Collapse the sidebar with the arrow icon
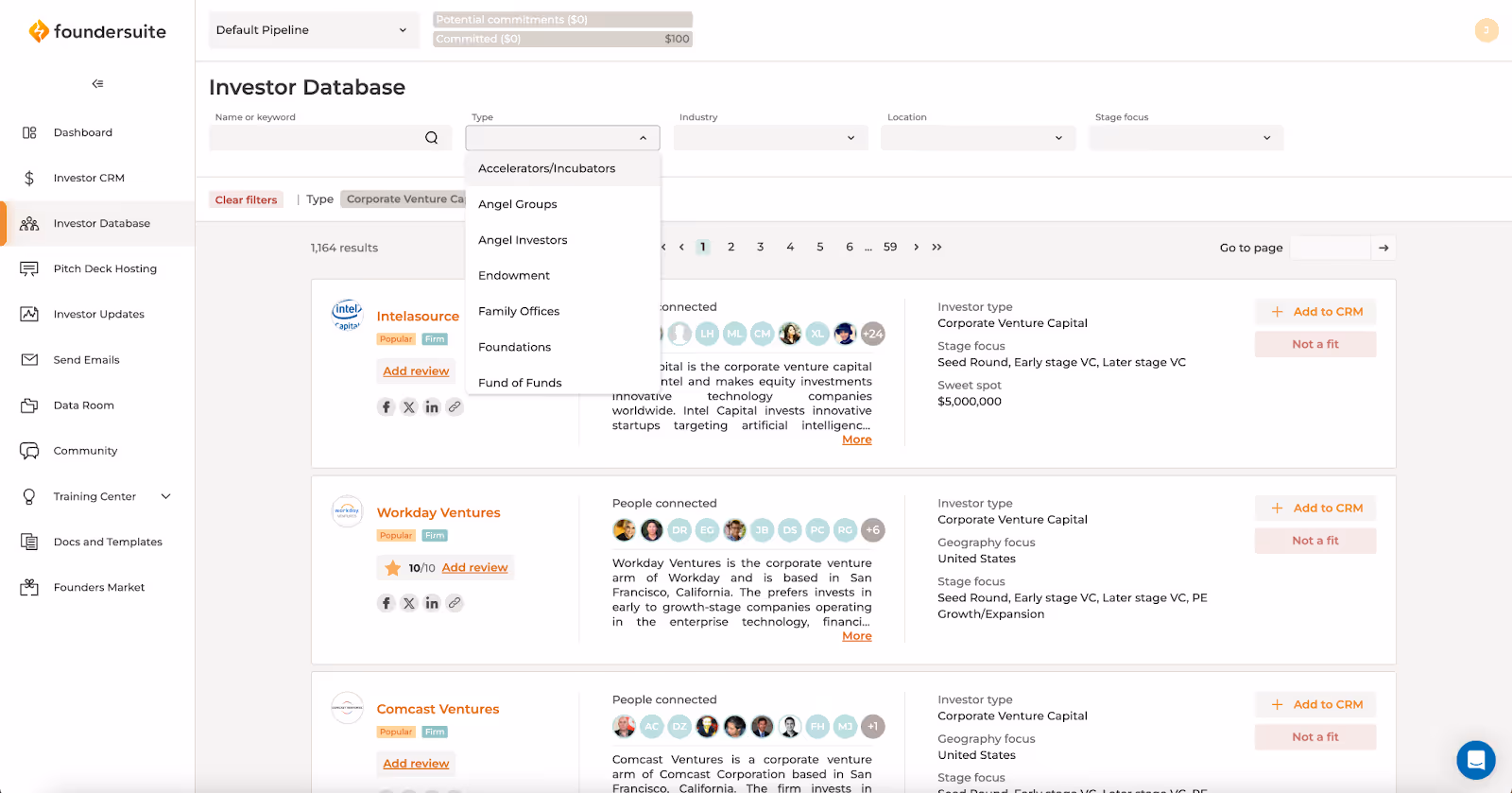1512x793 pixels. (97, 84)
